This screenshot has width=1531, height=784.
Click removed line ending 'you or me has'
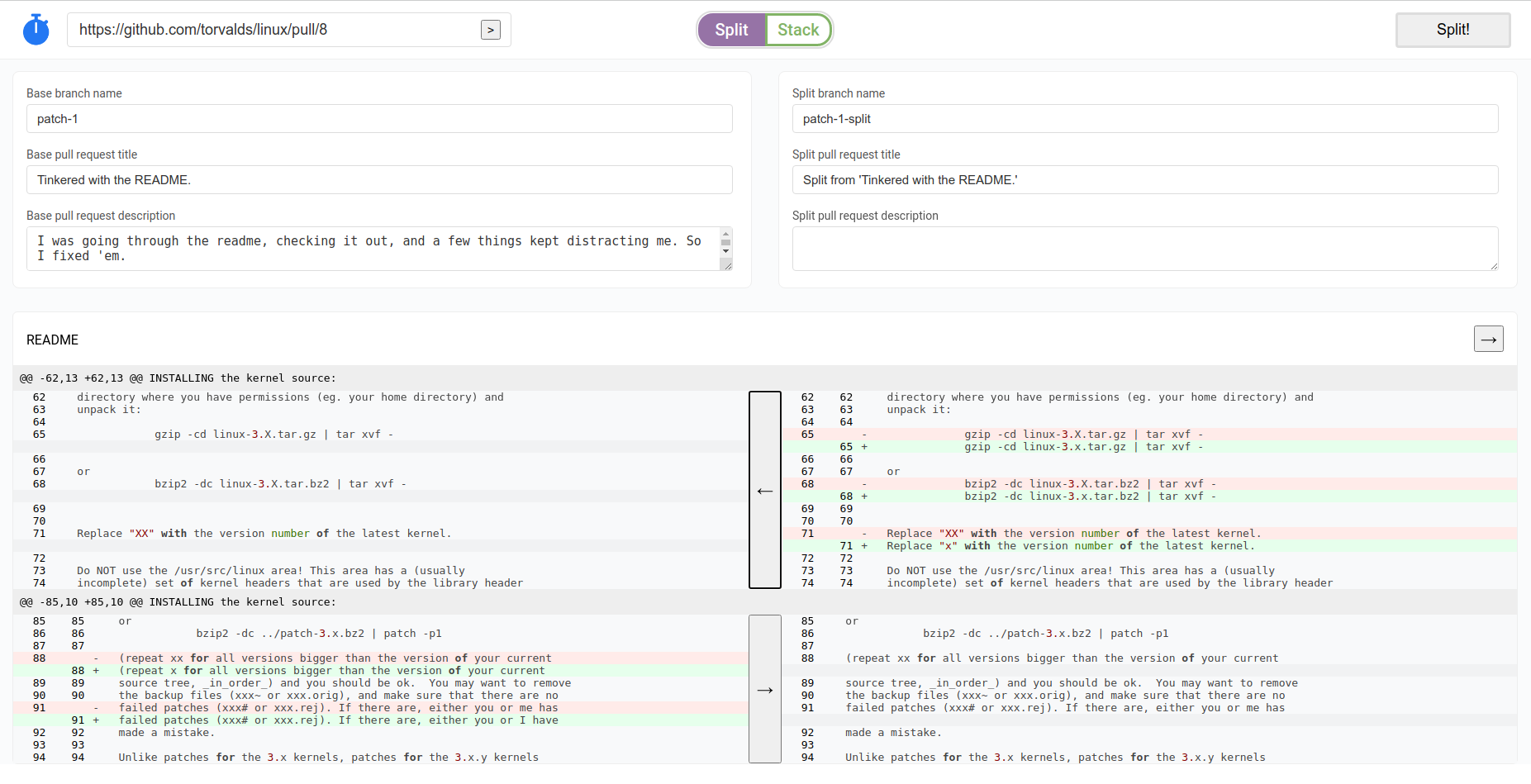(x=381, y=708)
